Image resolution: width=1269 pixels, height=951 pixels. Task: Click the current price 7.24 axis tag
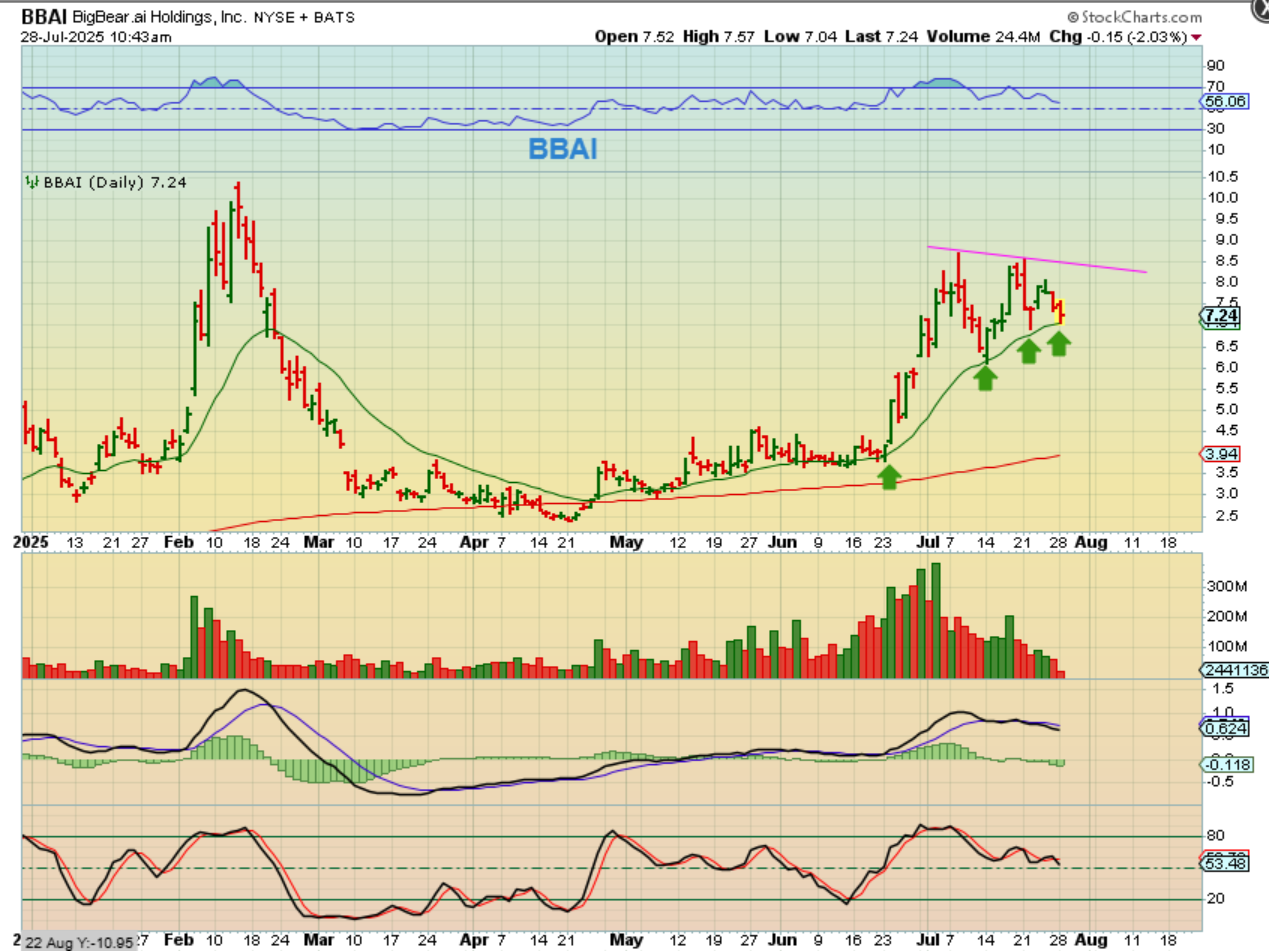click(1221, 317)
